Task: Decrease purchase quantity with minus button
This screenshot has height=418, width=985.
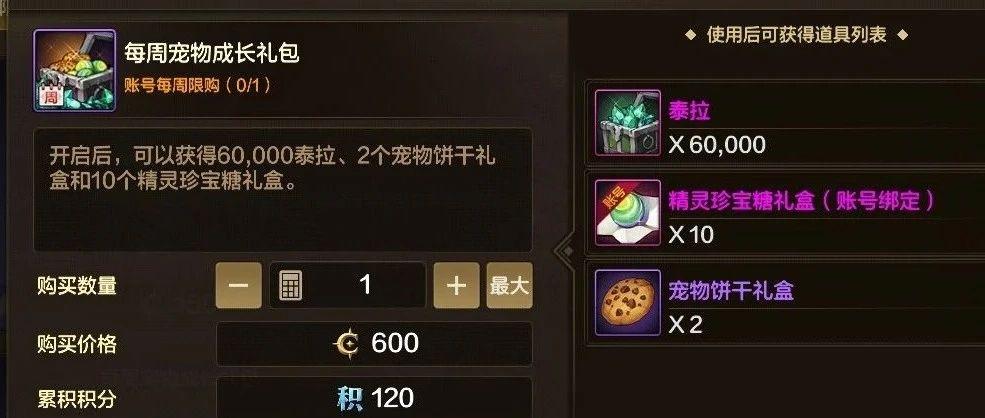Action: [x=239, y=285]
